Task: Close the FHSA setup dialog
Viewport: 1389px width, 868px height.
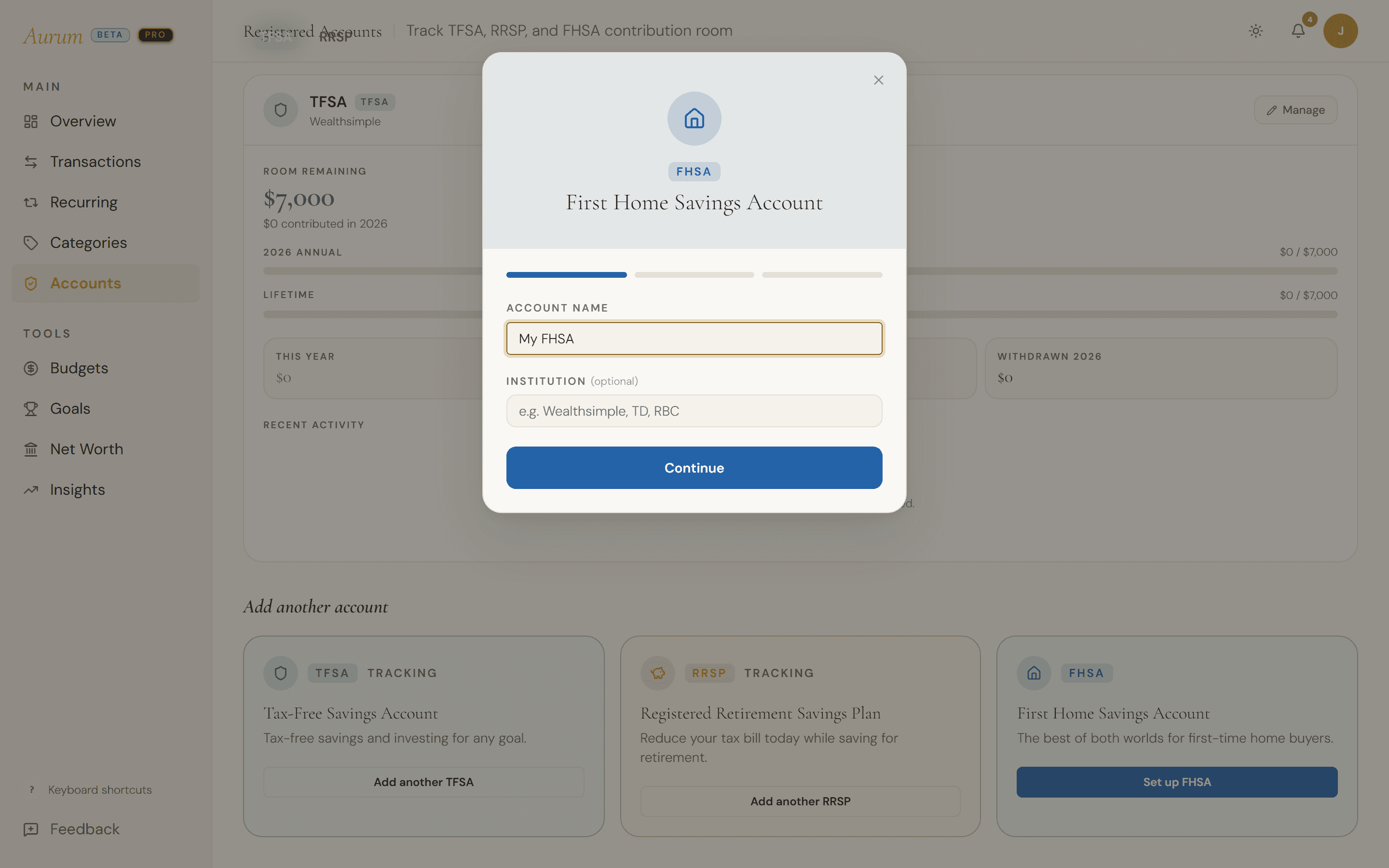Action: click(x=878, y=81)
